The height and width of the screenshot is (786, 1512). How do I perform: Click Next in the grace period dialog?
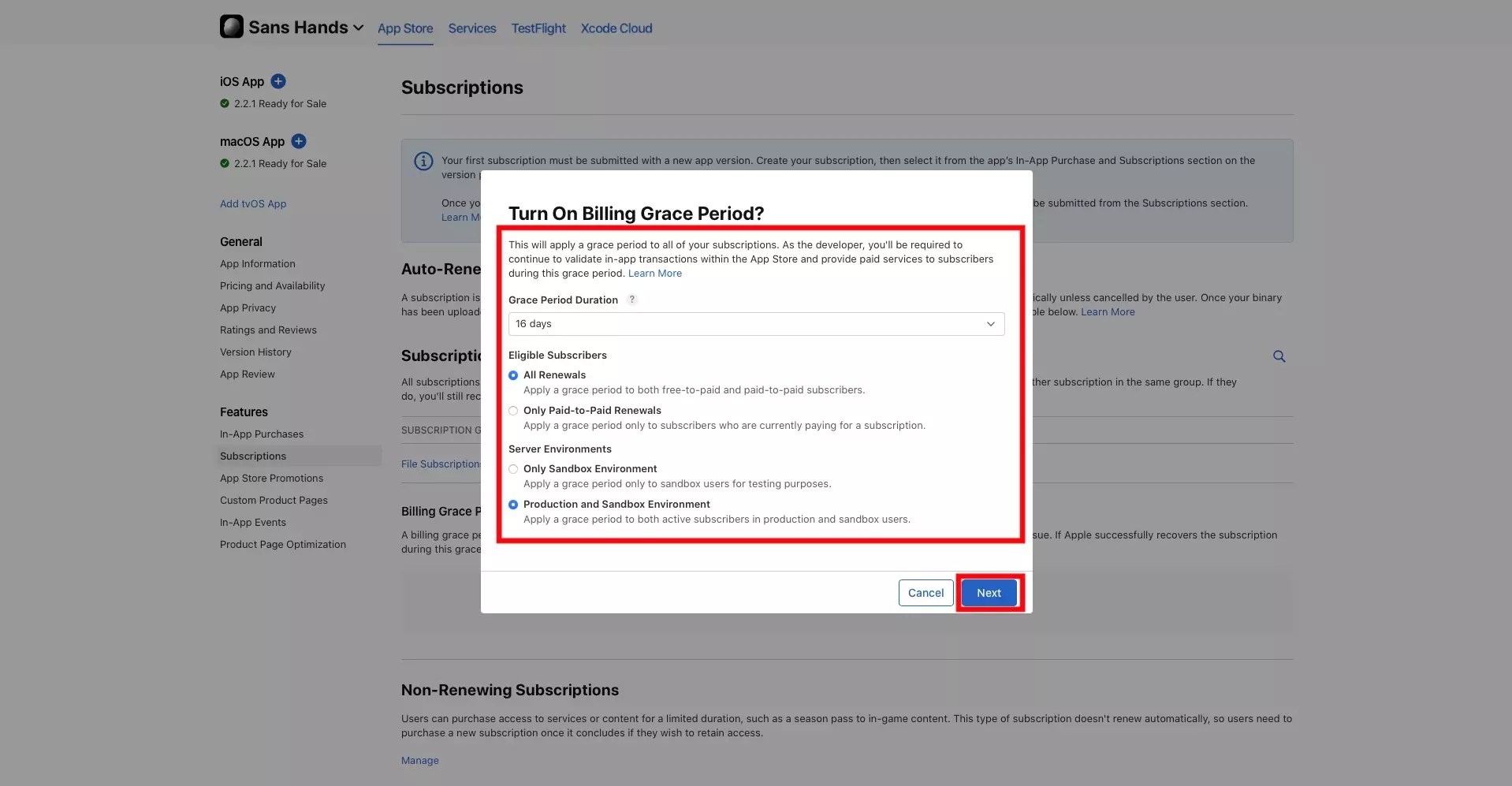point(989,593)
